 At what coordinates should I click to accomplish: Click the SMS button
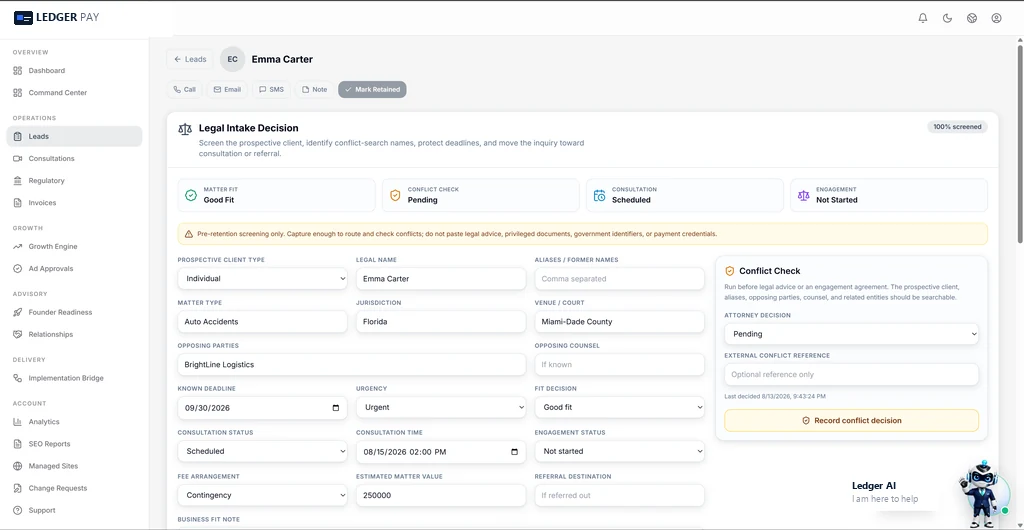(271, 89)
